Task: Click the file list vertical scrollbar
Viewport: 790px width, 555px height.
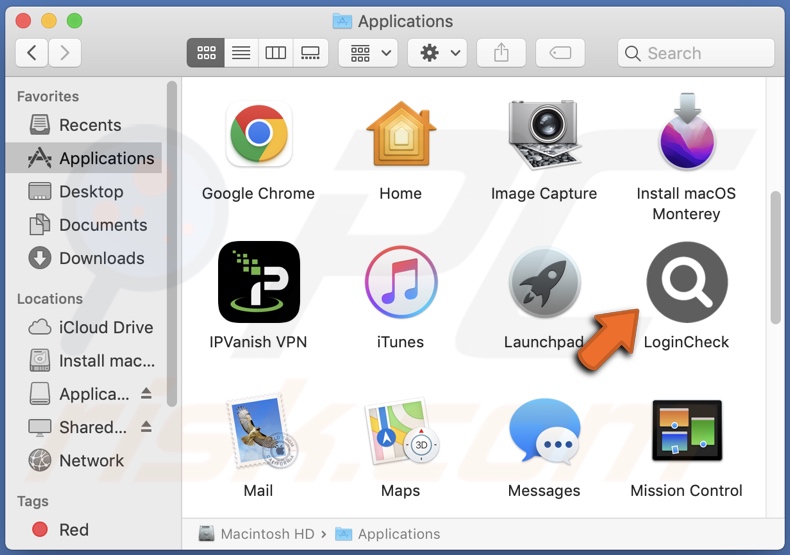Action: 775,257
